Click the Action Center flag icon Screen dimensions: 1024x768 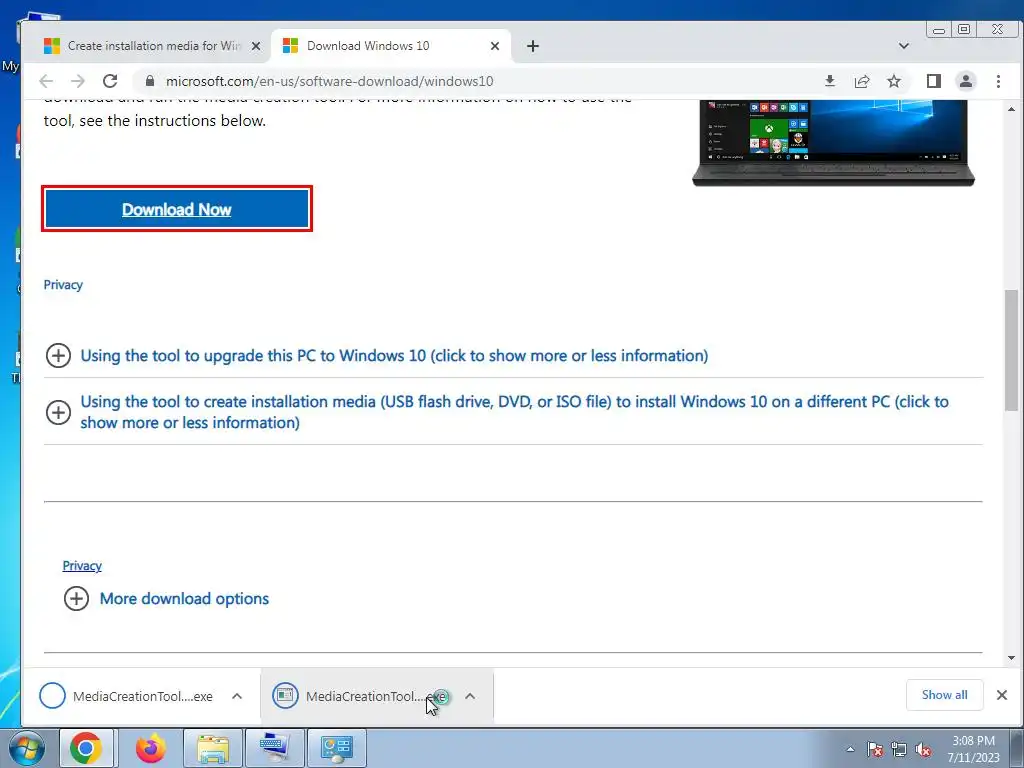click(875, 750)
